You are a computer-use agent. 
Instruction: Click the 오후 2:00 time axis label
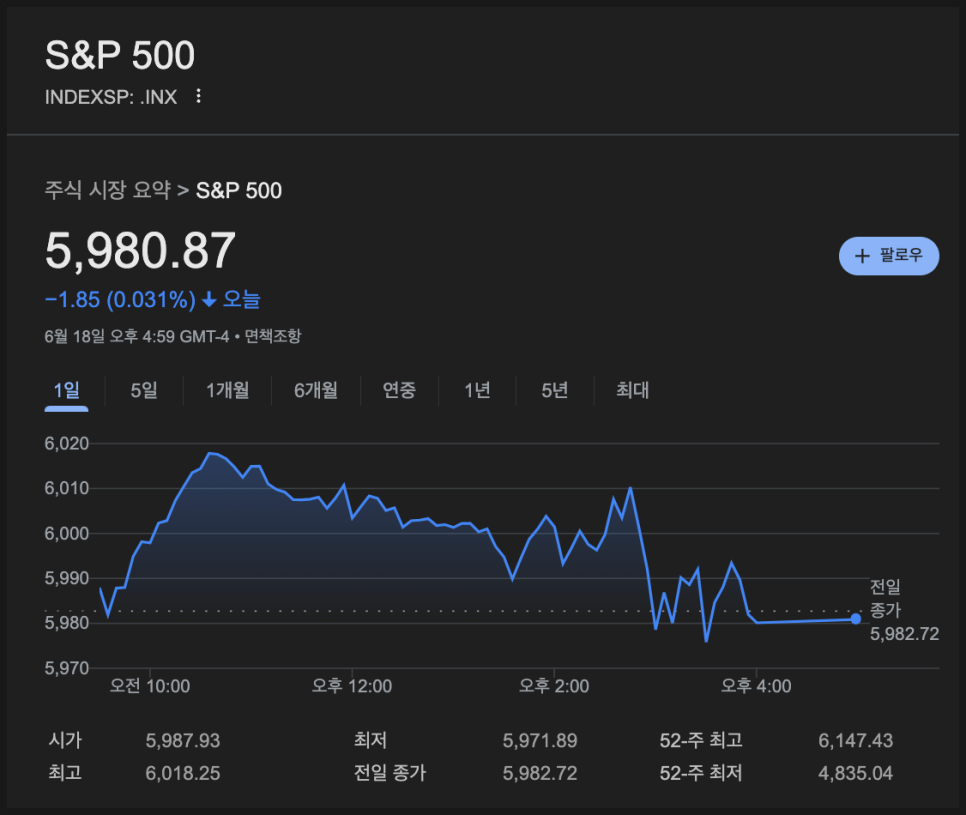[554, 686]
